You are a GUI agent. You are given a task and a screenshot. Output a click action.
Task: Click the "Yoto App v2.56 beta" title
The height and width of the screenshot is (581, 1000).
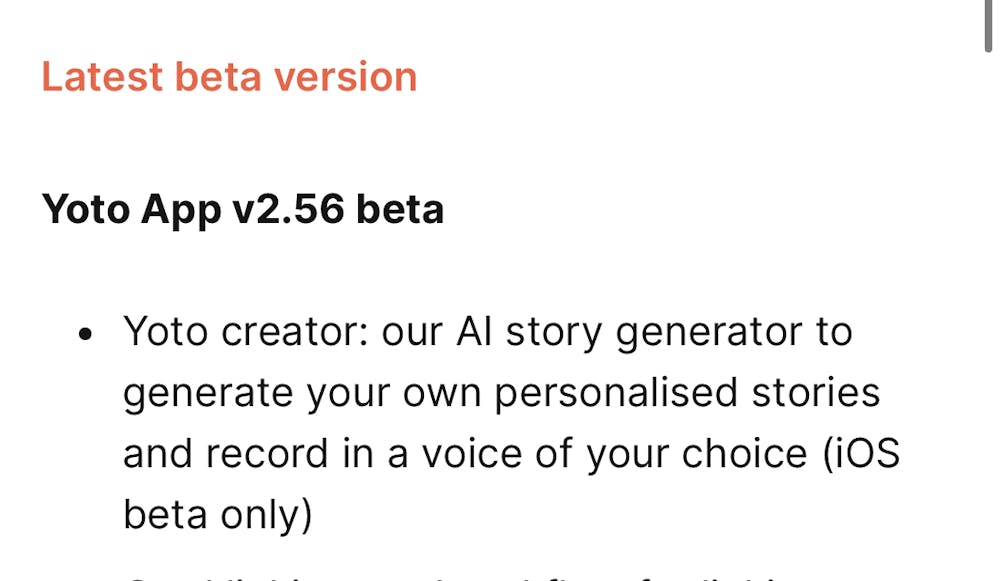[x=242, y=210]
